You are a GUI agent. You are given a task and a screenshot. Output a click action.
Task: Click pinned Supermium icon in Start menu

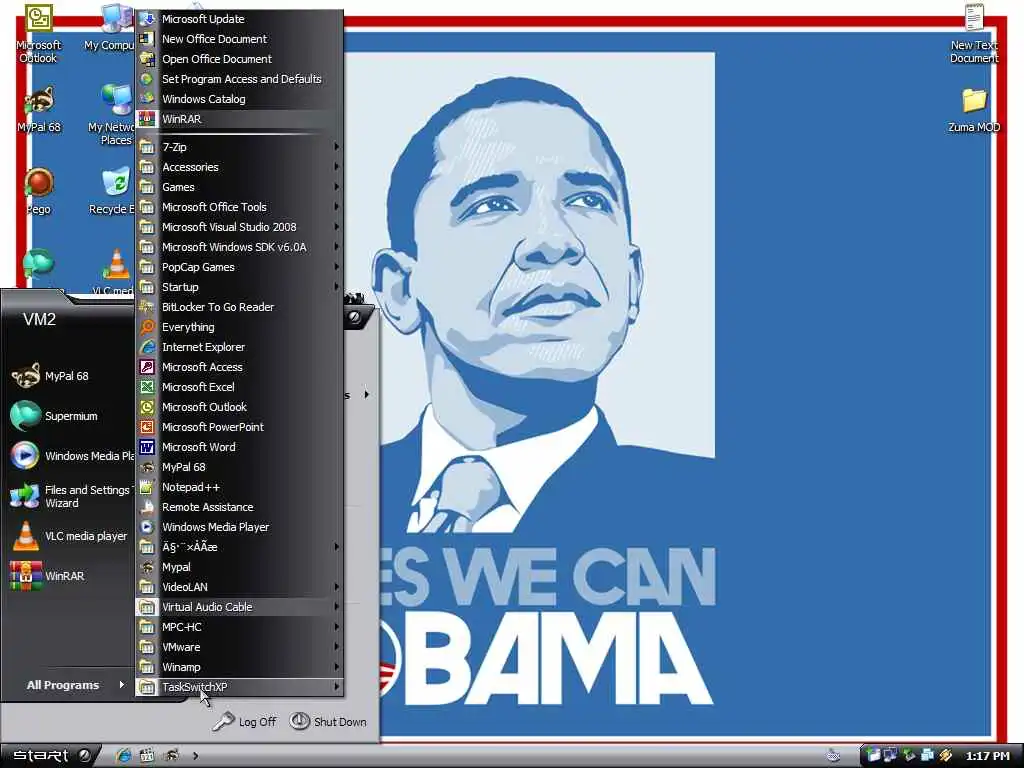25,416
